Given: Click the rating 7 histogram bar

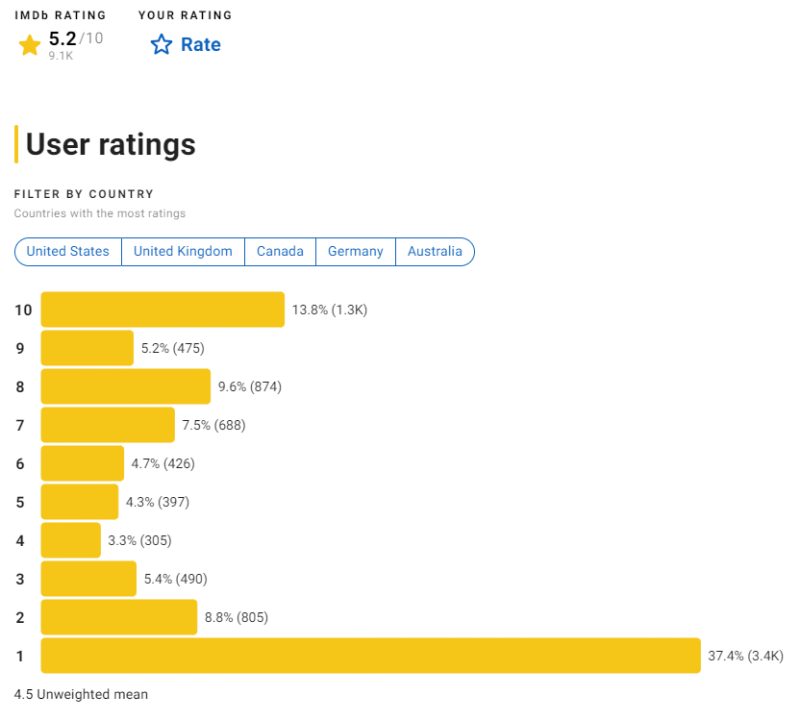Looking at the screenshot, I should (107, 425).
